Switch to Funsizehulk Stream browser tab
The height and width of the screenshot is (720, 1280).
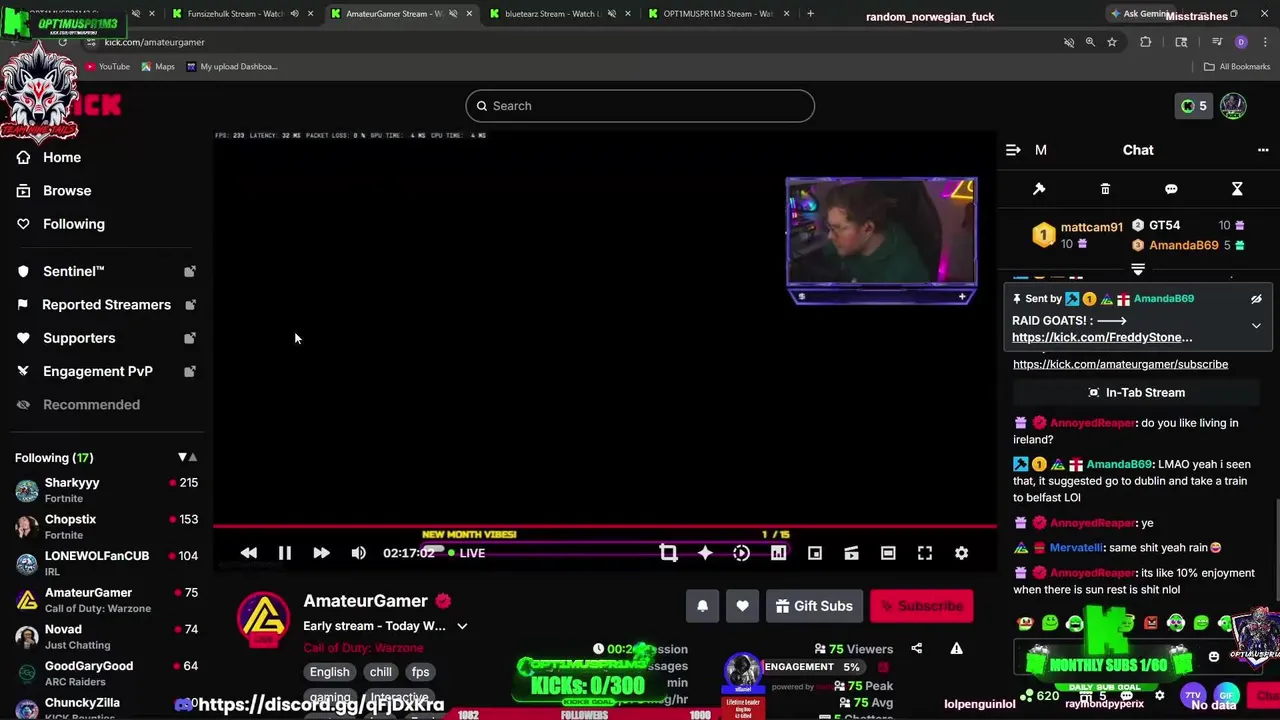[235, 14]
